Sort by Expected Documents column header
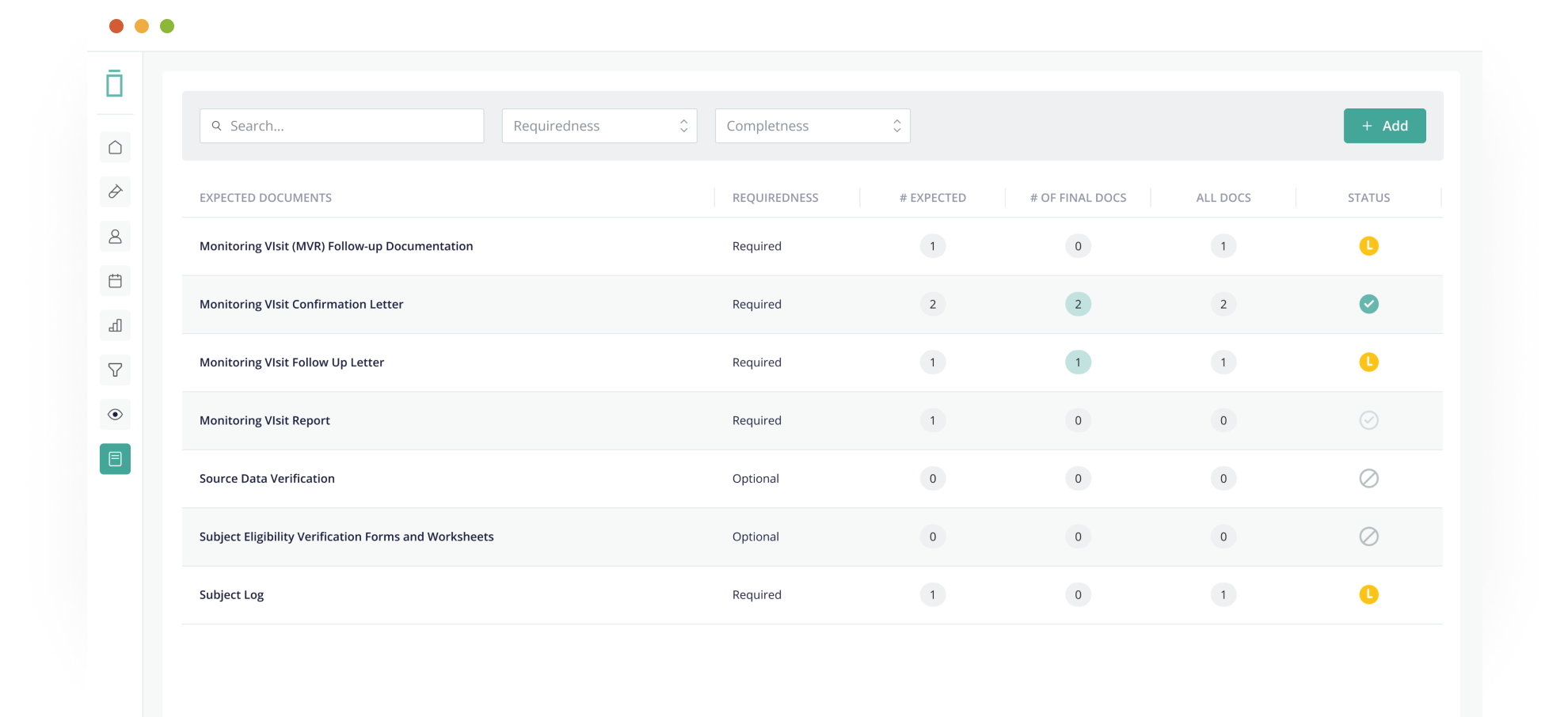The width and height of the screenshot is (1568, 717). tap(265, 198)
